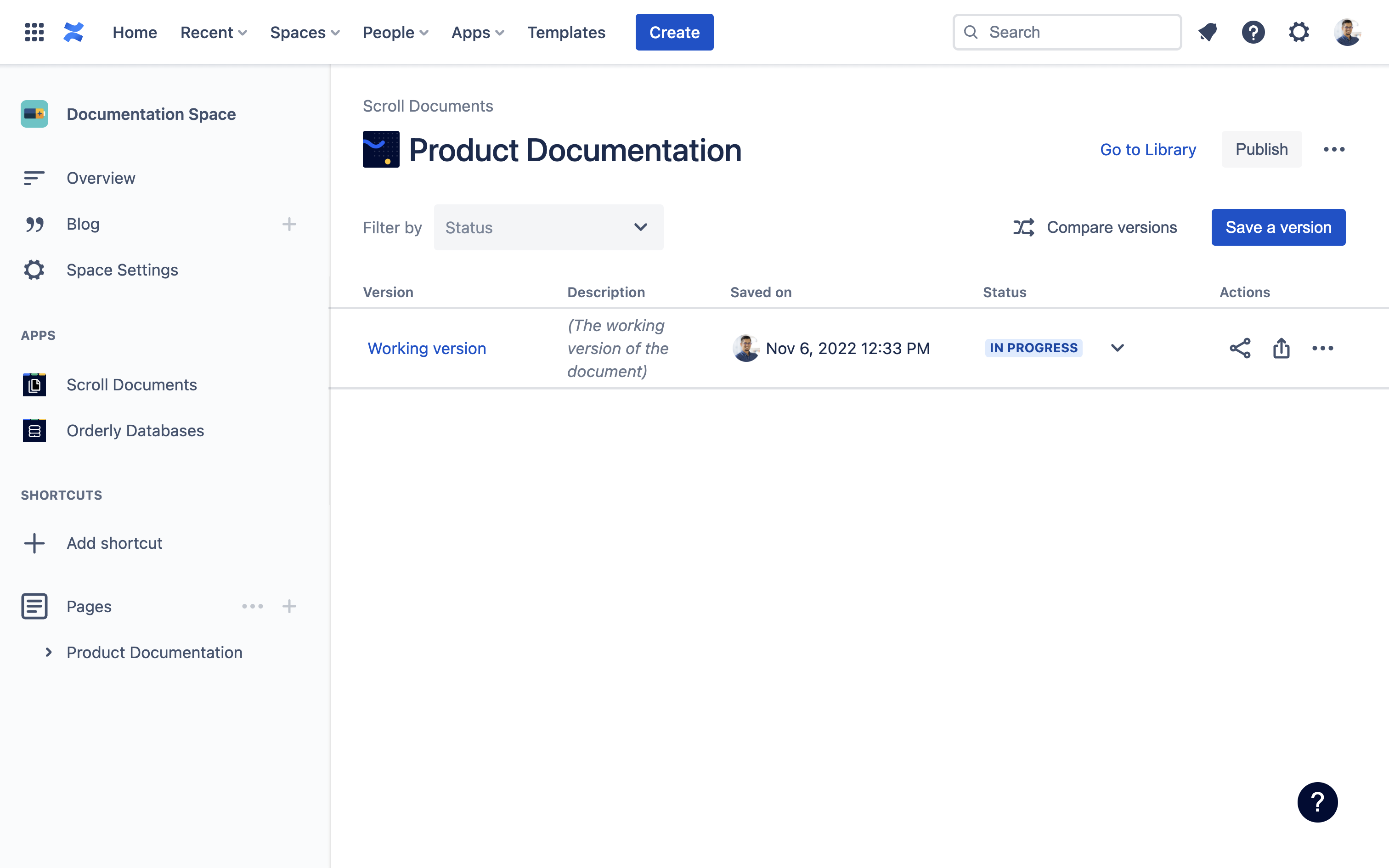Open the more actions ellipsis for Working version
This screenshot has height=868, width=1389.
(1322, 349)
